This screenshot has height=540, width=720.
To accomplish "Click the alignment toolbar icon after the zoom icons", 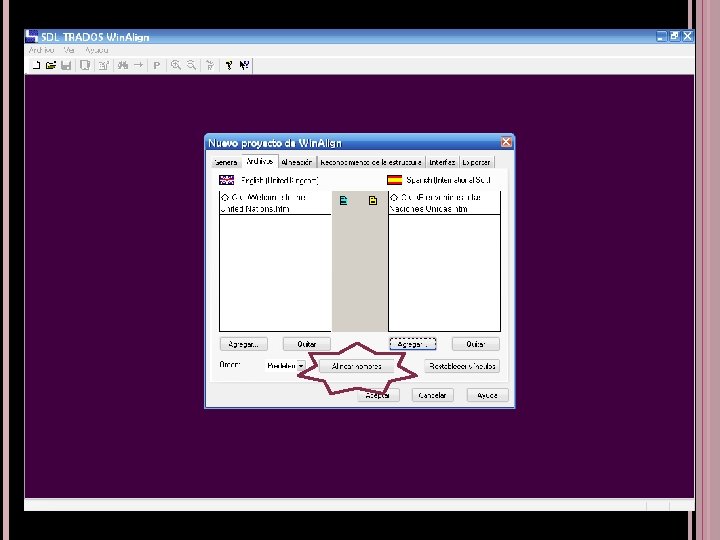I will (210, 65).
